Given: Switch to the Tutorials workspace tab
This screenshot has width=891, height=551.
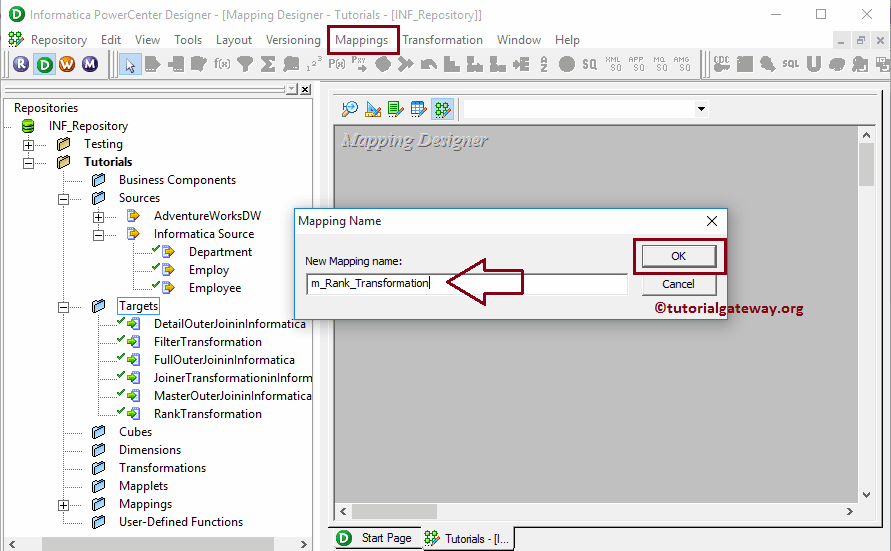Looking at the screenshot, I should tap(468, 539).
